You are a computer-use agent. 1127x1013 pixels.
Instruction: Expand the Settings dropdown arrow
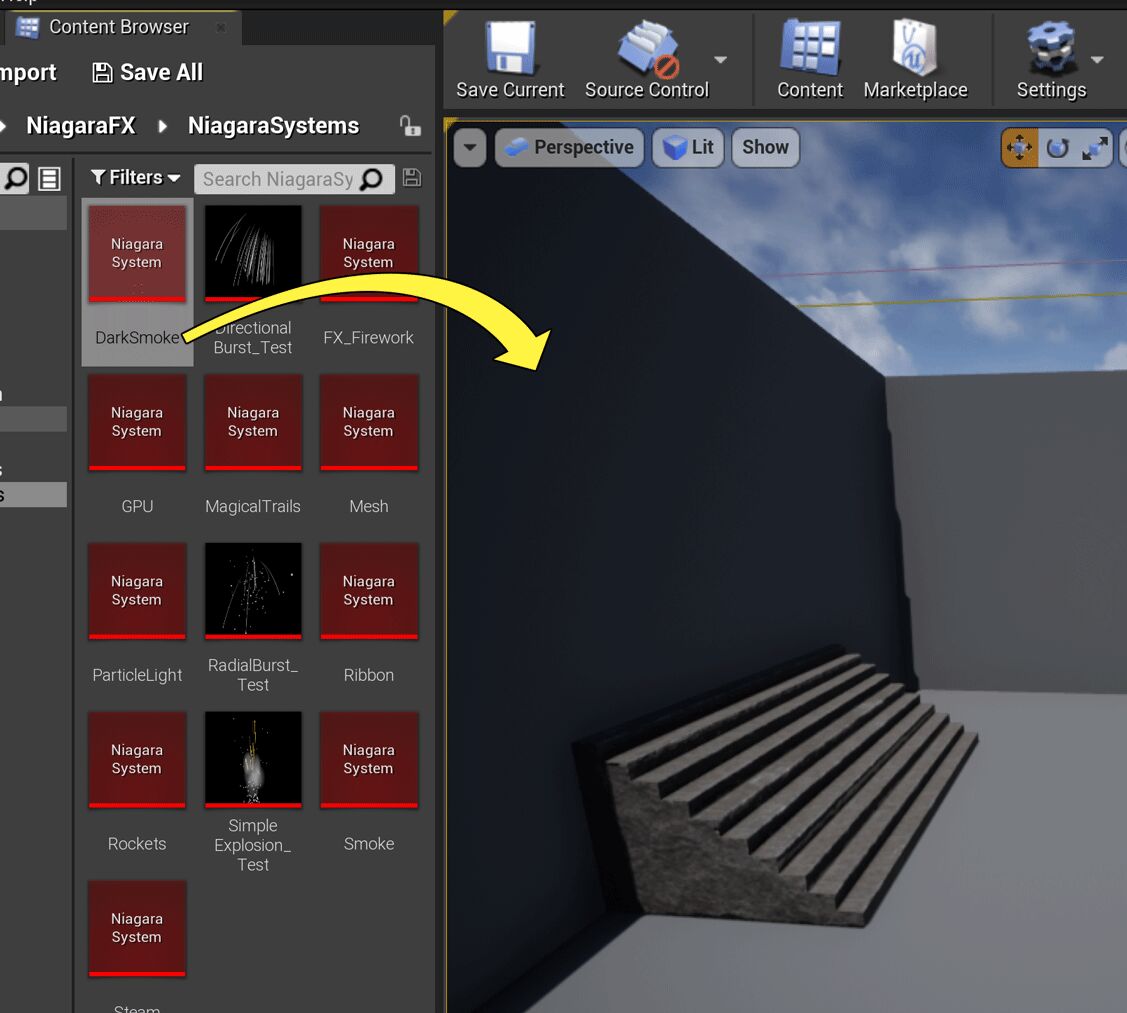[x=1097, y=60]
